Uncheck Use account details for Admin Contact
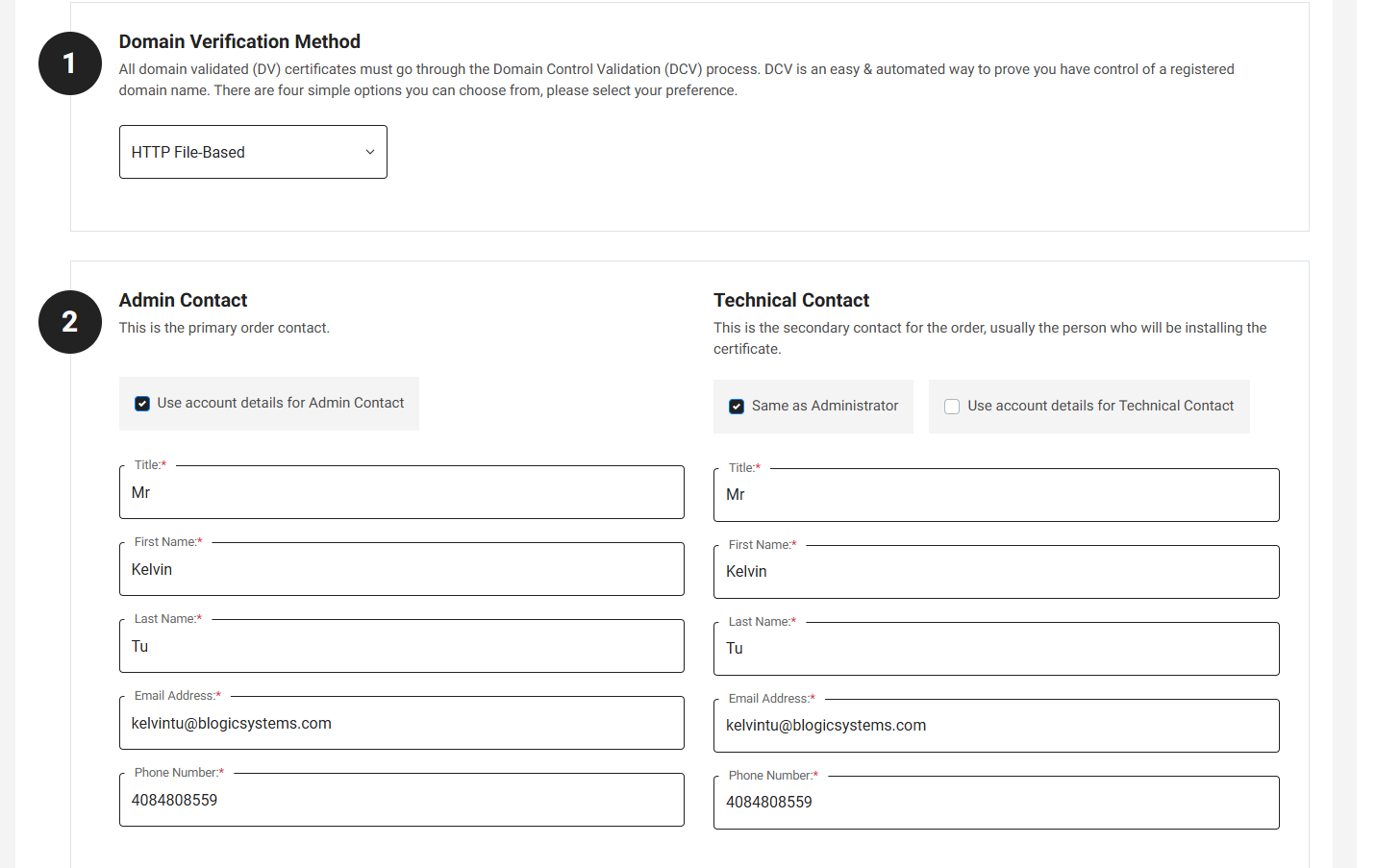 pos(142,404)
